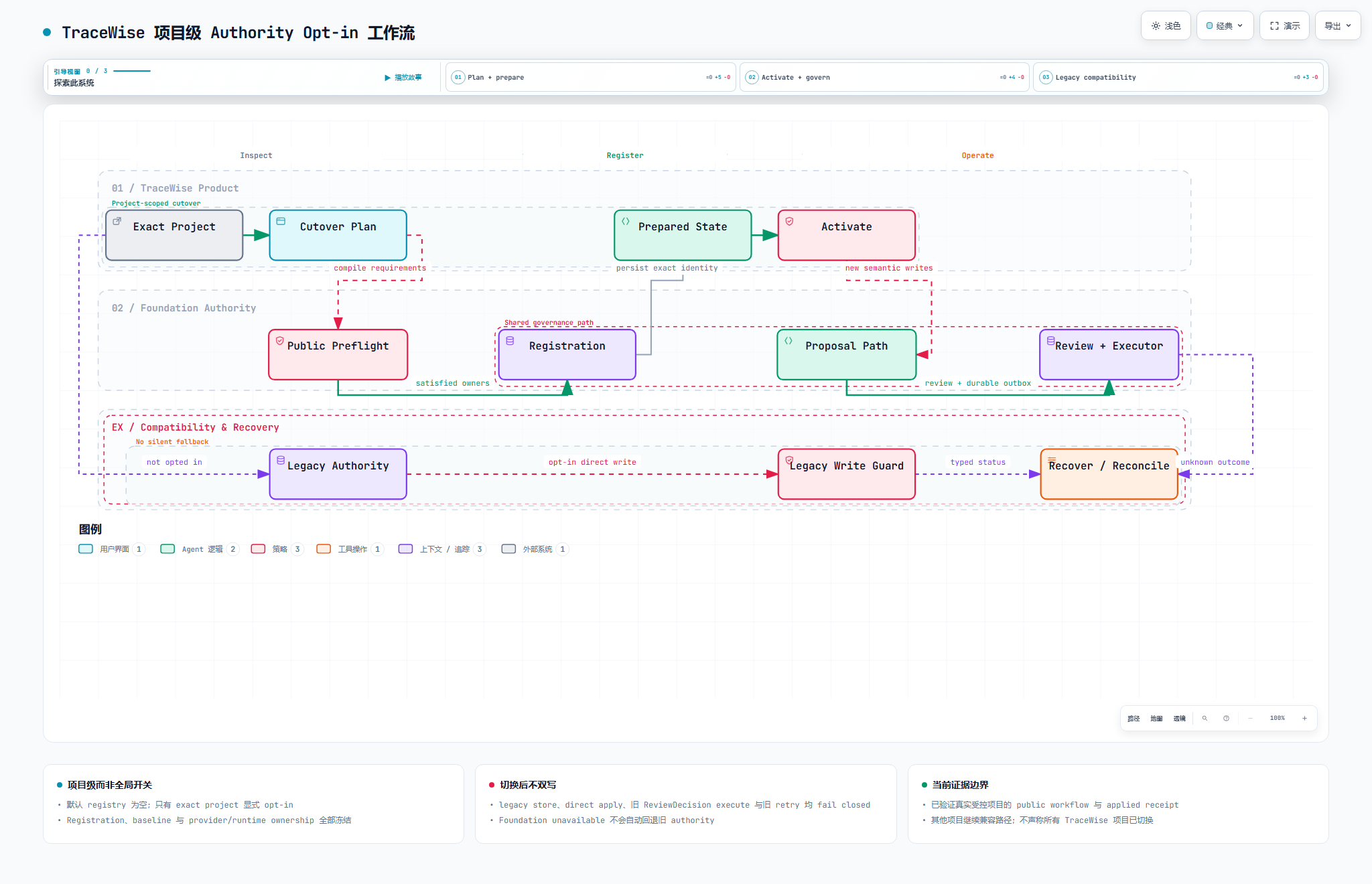Image resolution: width=1372 pixels, height=884 pixels.
Task: Click the TraceWise 项目级 Authority Opt-in 工作流 title
Action: (x=238, y=33)
